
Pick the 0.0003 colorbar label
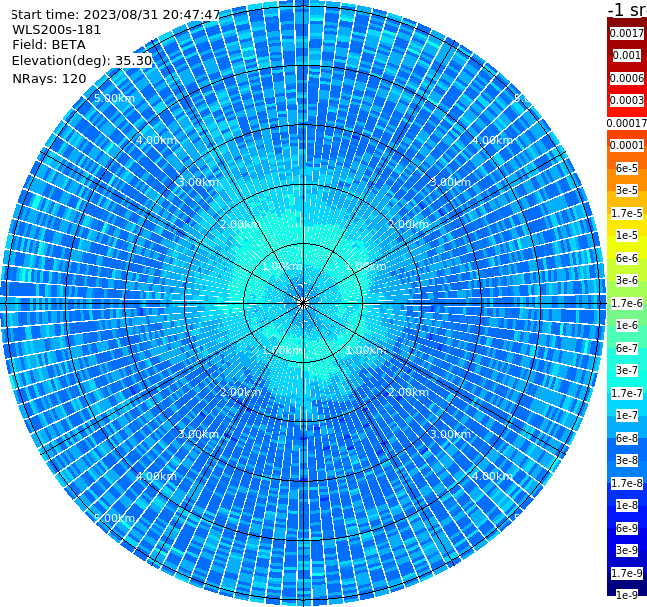point(627,100)
